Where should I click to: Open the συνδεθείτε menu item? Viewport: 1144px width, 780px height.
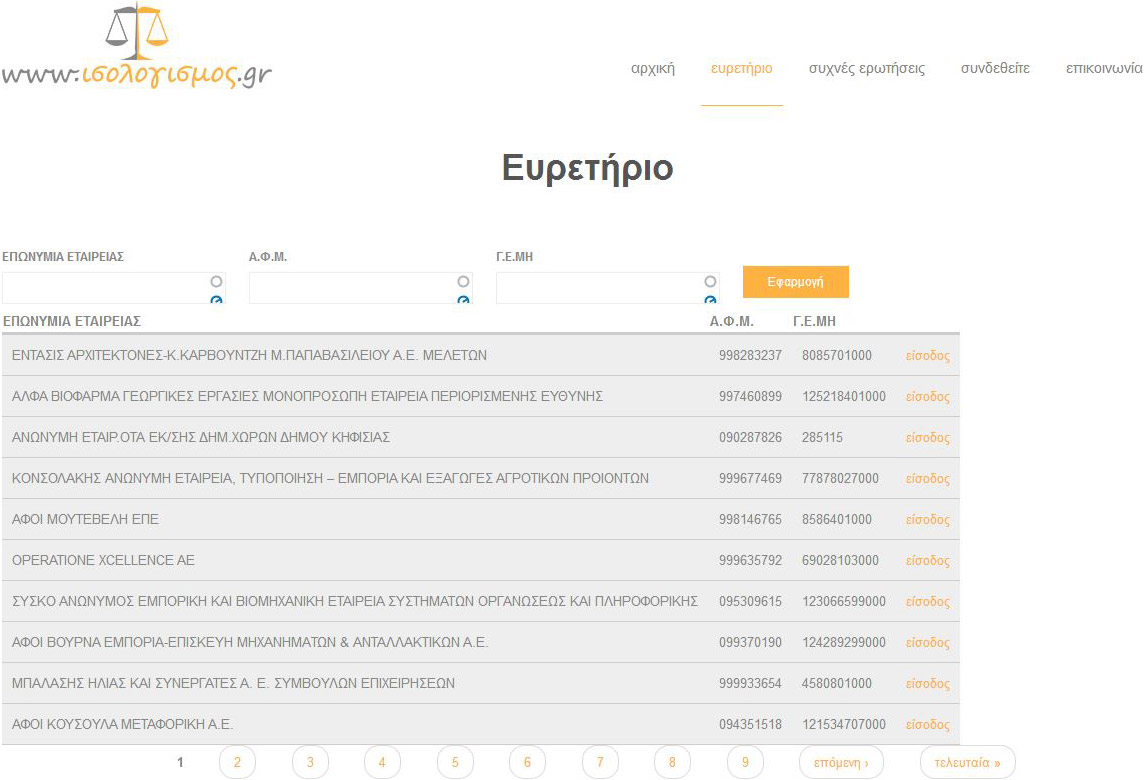click(x=995, y=69)
